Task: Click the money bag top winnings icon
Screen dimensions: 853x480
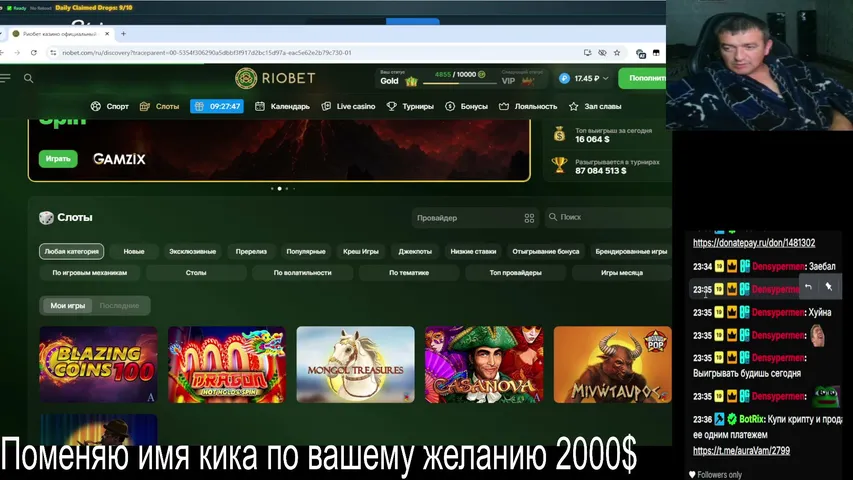Action: pos(559,134)
